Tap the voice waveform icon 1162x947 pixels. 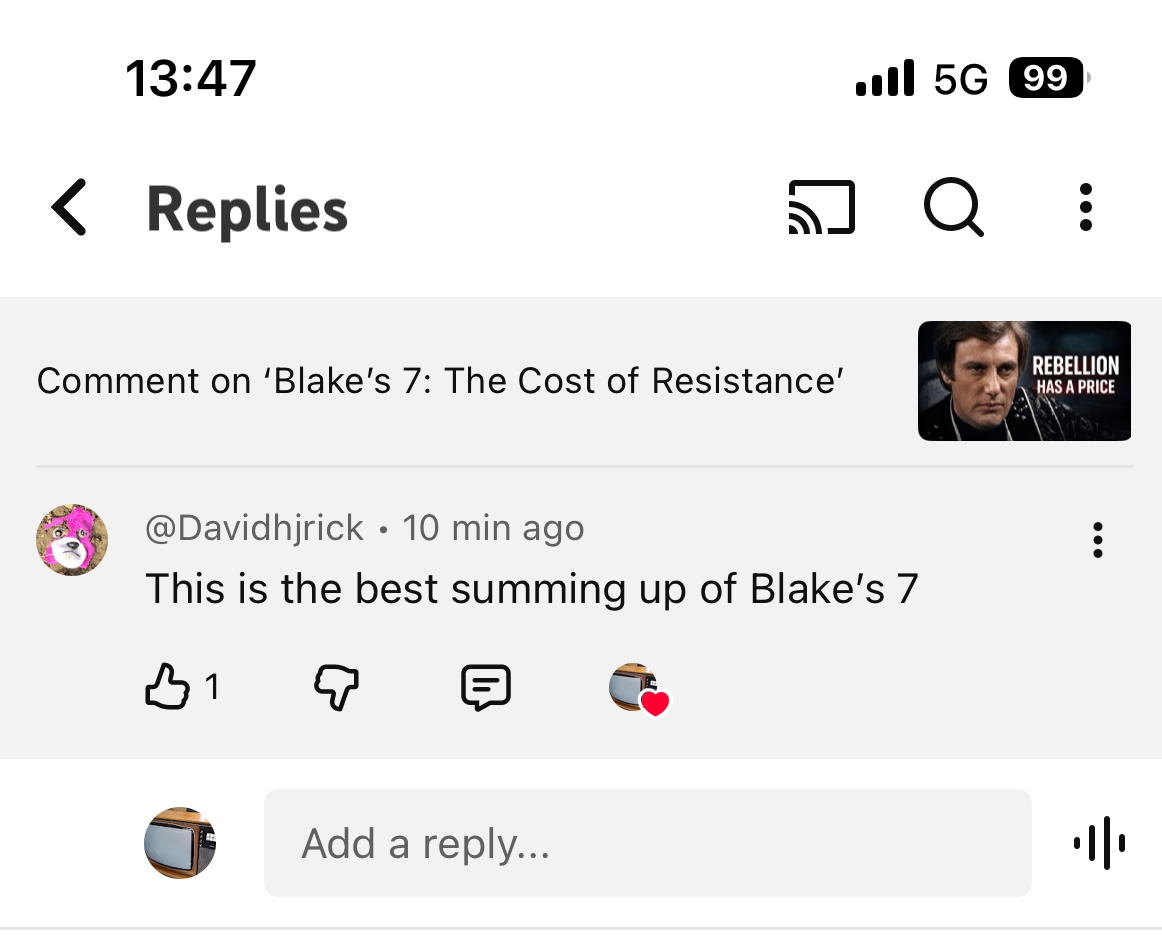[1099, 843]
